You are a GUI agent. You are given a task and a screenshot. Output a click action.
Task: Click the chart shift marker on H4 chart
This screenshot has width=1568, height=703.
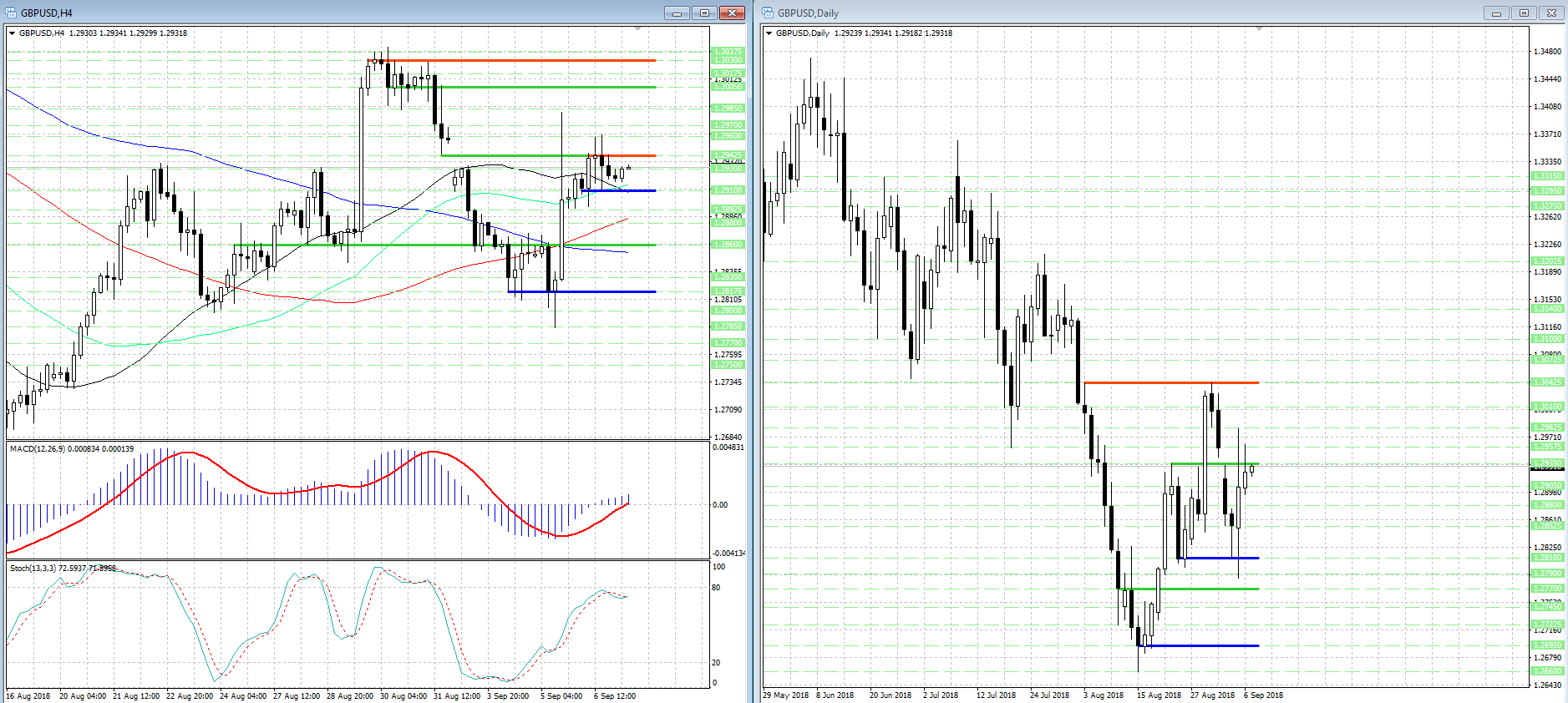(638, 29)
